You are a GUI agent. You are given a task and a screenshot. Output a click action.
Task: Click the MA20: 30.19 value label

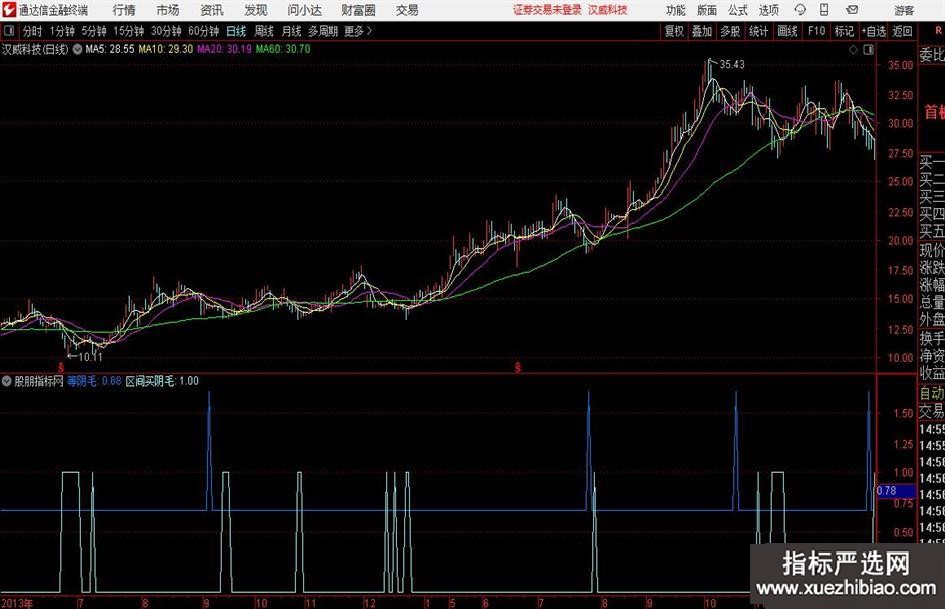(x=224, y=49)
